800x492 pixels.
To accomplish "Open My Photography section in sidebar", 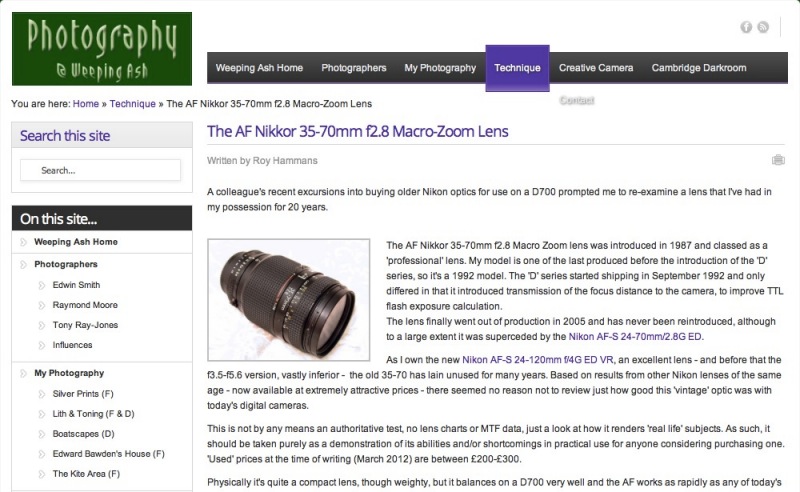I will 69,373.
